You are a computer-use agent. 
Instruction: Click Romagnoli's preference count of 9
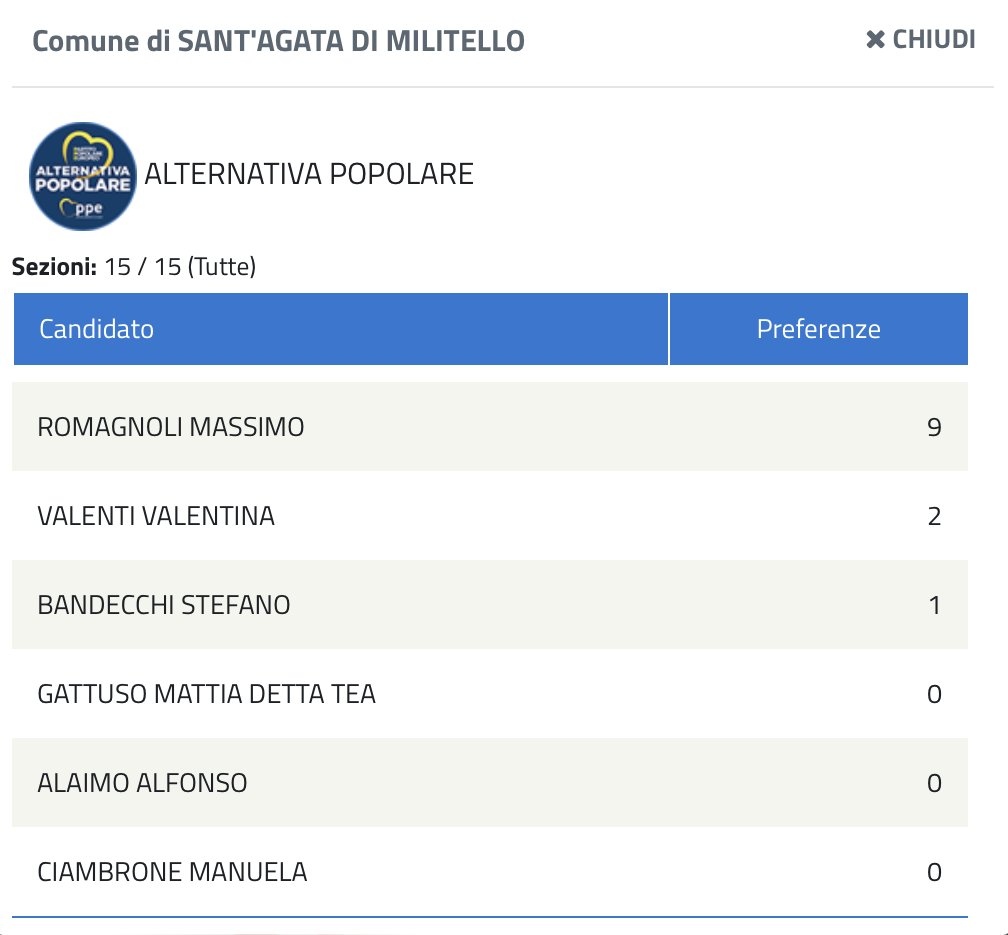pyautogui.click(x=934, y=427)
